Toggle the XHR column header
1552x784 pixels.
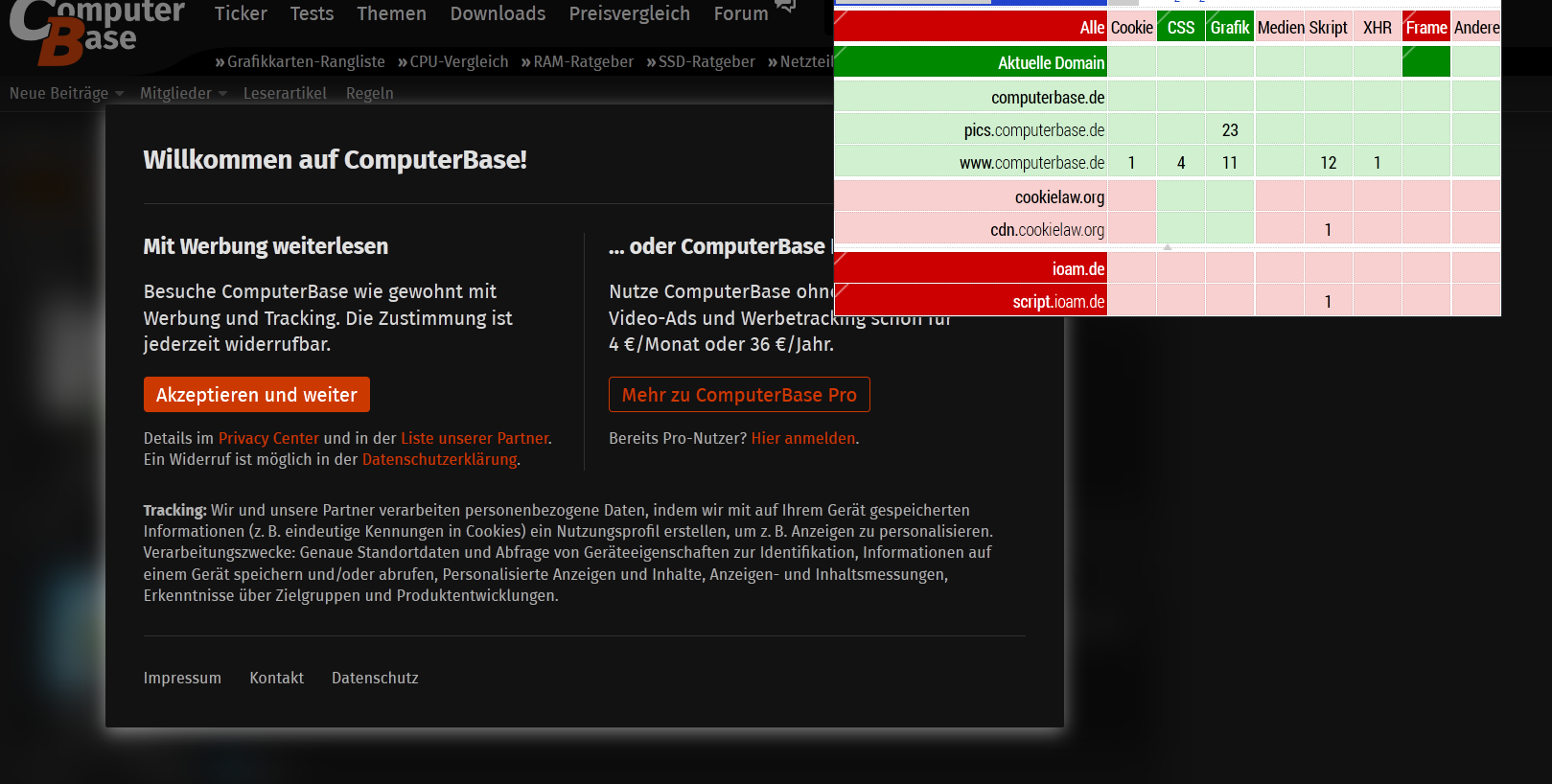click(1378, 28)
